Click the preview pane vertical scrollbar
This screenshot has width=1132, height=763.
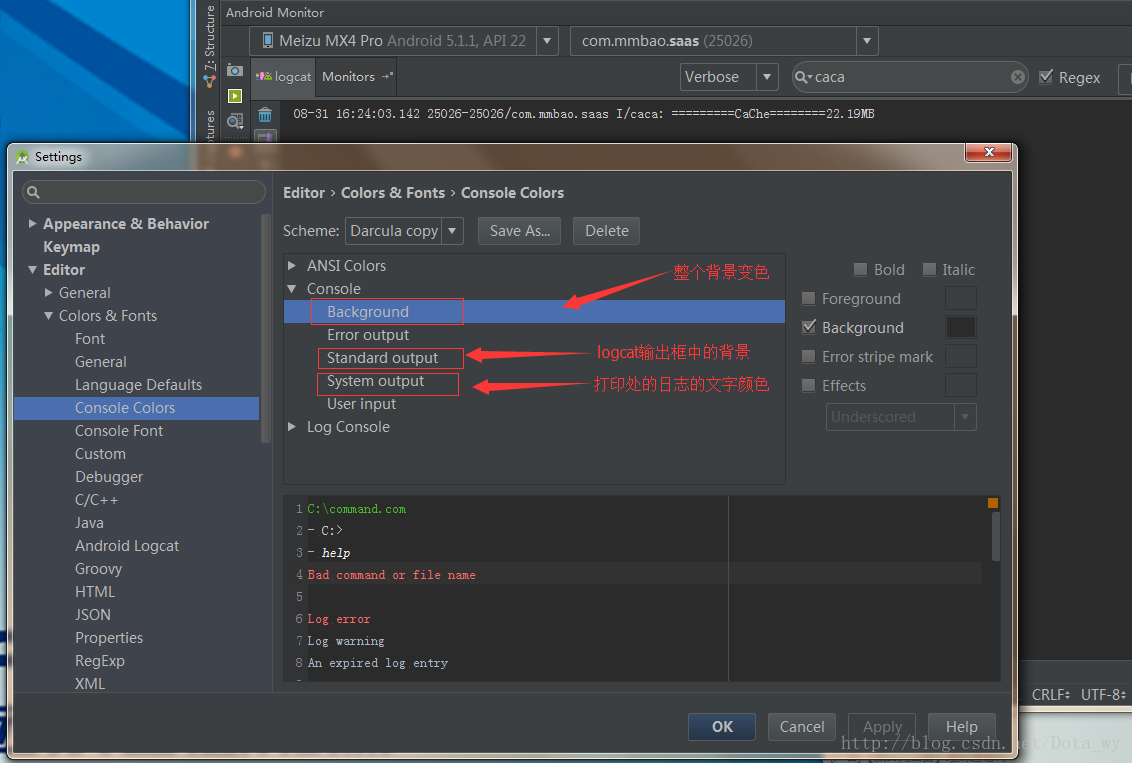point(996,536)
